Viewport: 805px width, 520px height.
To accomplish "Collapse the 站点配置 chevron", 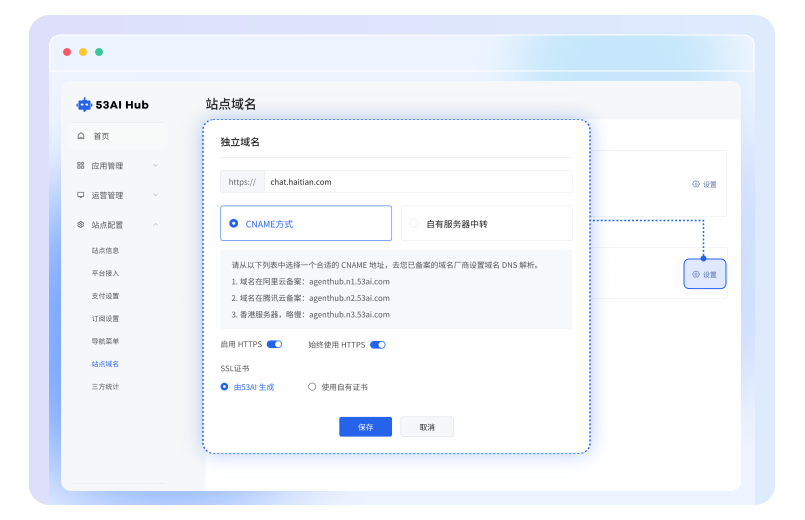I will [x=156, y=224].
